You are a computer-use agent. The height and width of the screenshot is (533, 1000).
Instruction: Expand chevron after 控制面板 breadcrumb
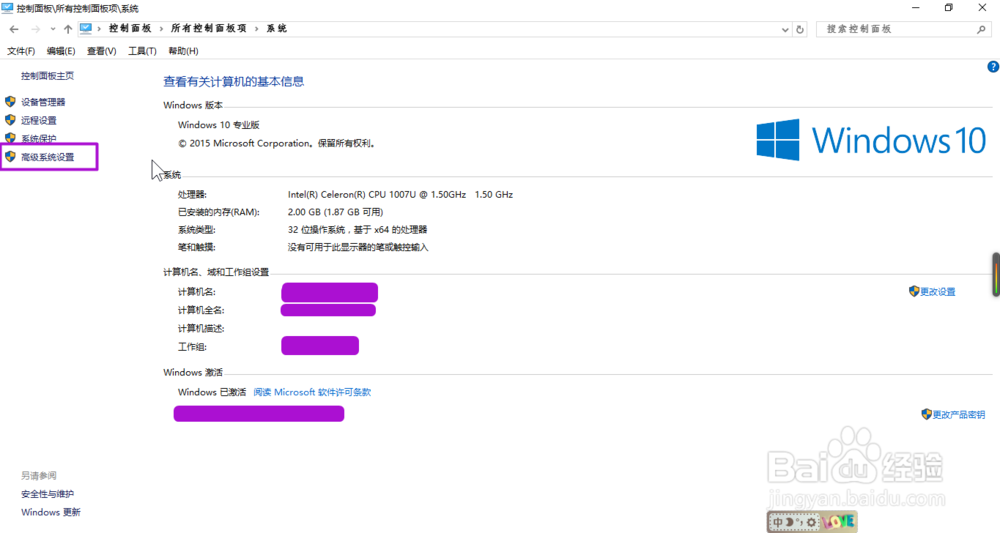tap(161, 29)
